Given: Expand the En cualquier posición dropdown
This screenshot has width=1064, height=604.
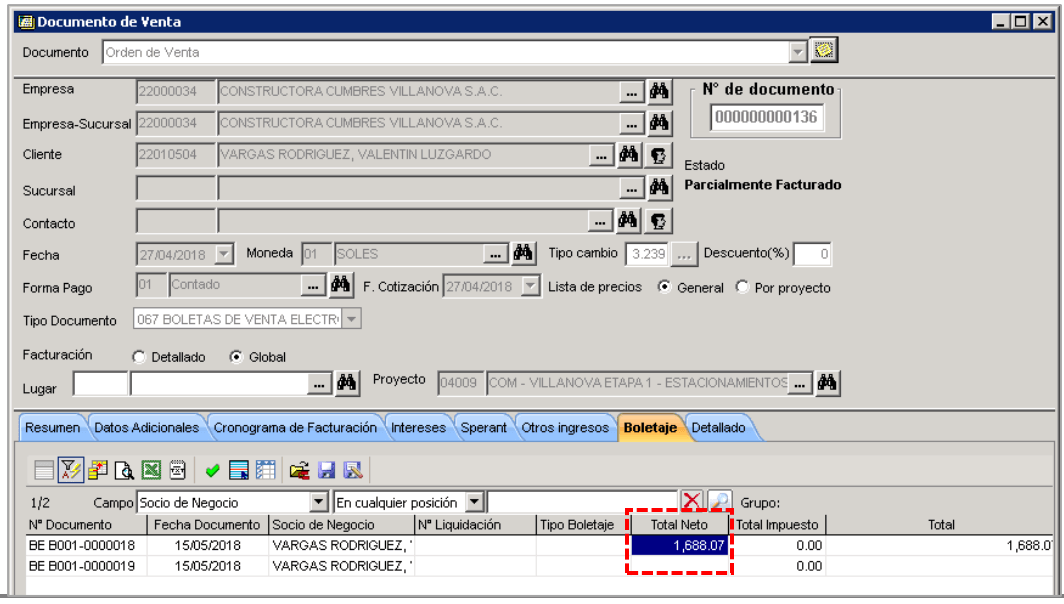Looking at the screenshot, I should click(474, 502).
